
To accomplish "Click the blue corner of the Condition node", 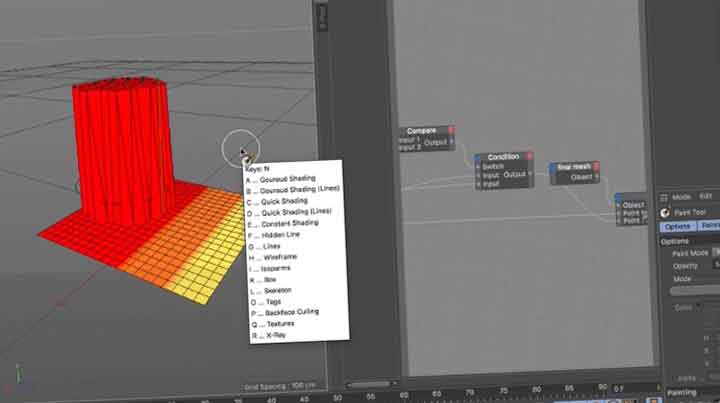I will click(479, 158).
